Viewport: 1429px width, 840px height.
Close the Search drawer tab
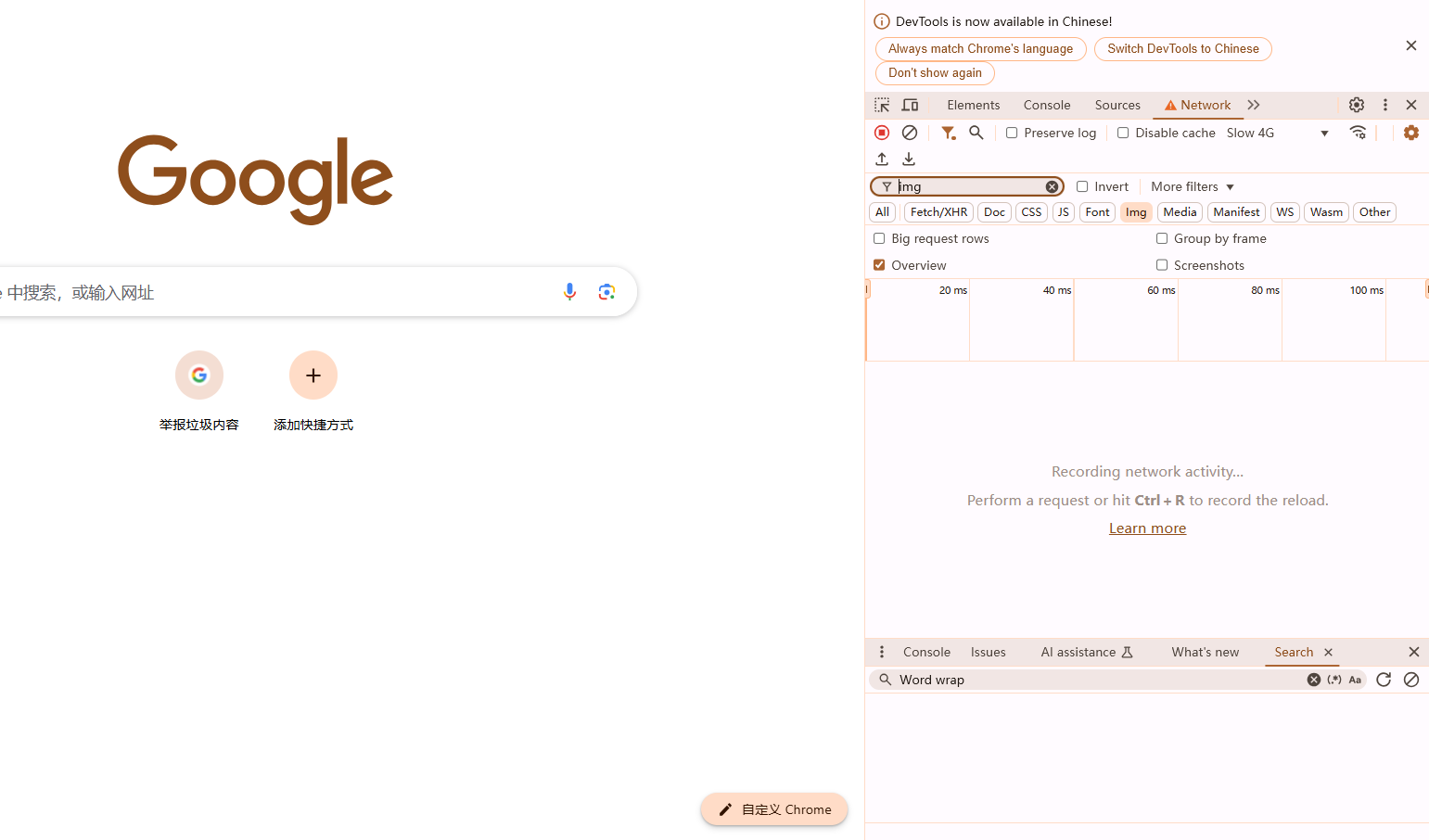click(x=1328, y=652)
